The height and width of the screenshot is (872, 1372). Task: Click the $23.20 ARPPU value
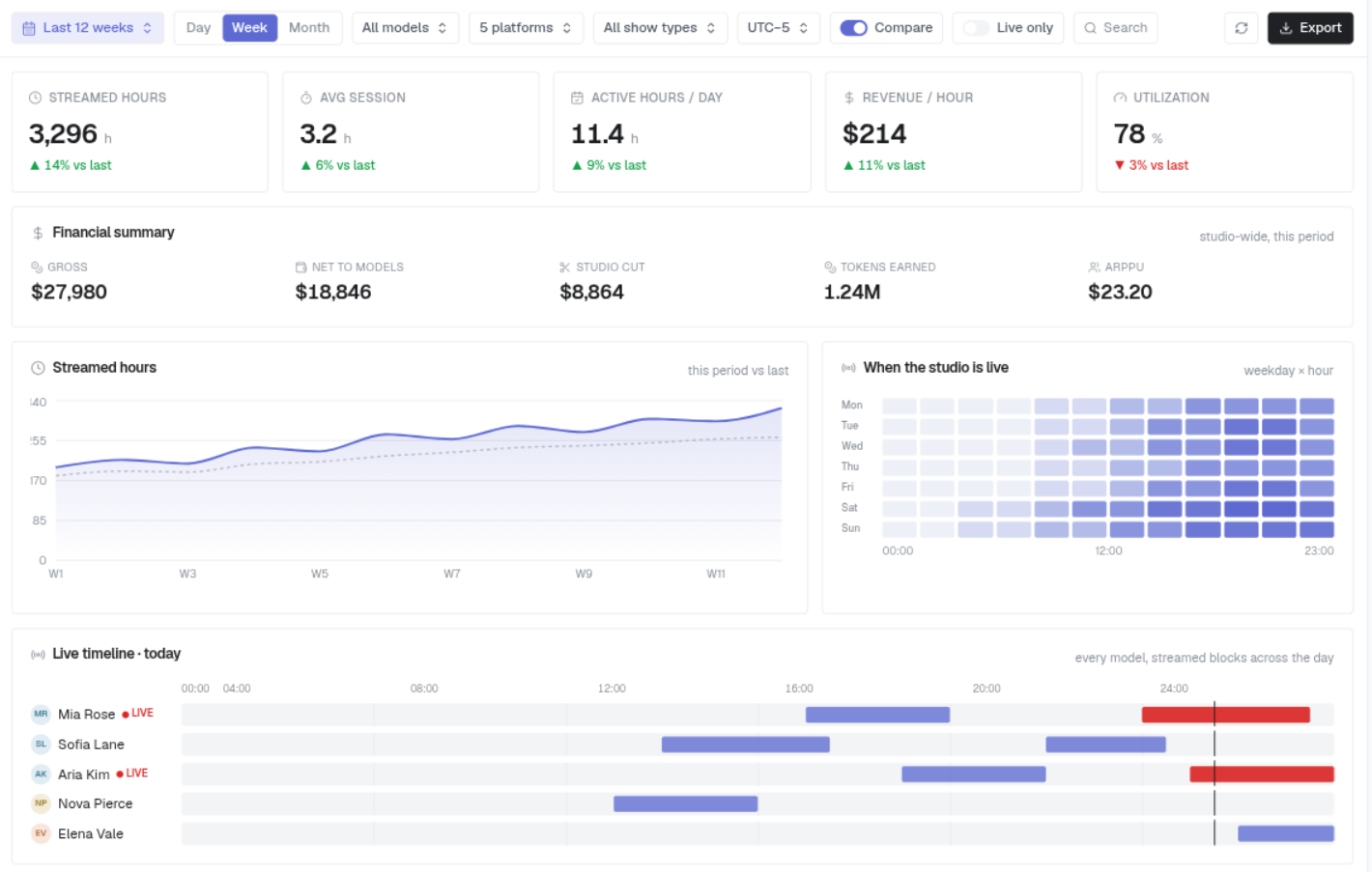click(1121, 292)
